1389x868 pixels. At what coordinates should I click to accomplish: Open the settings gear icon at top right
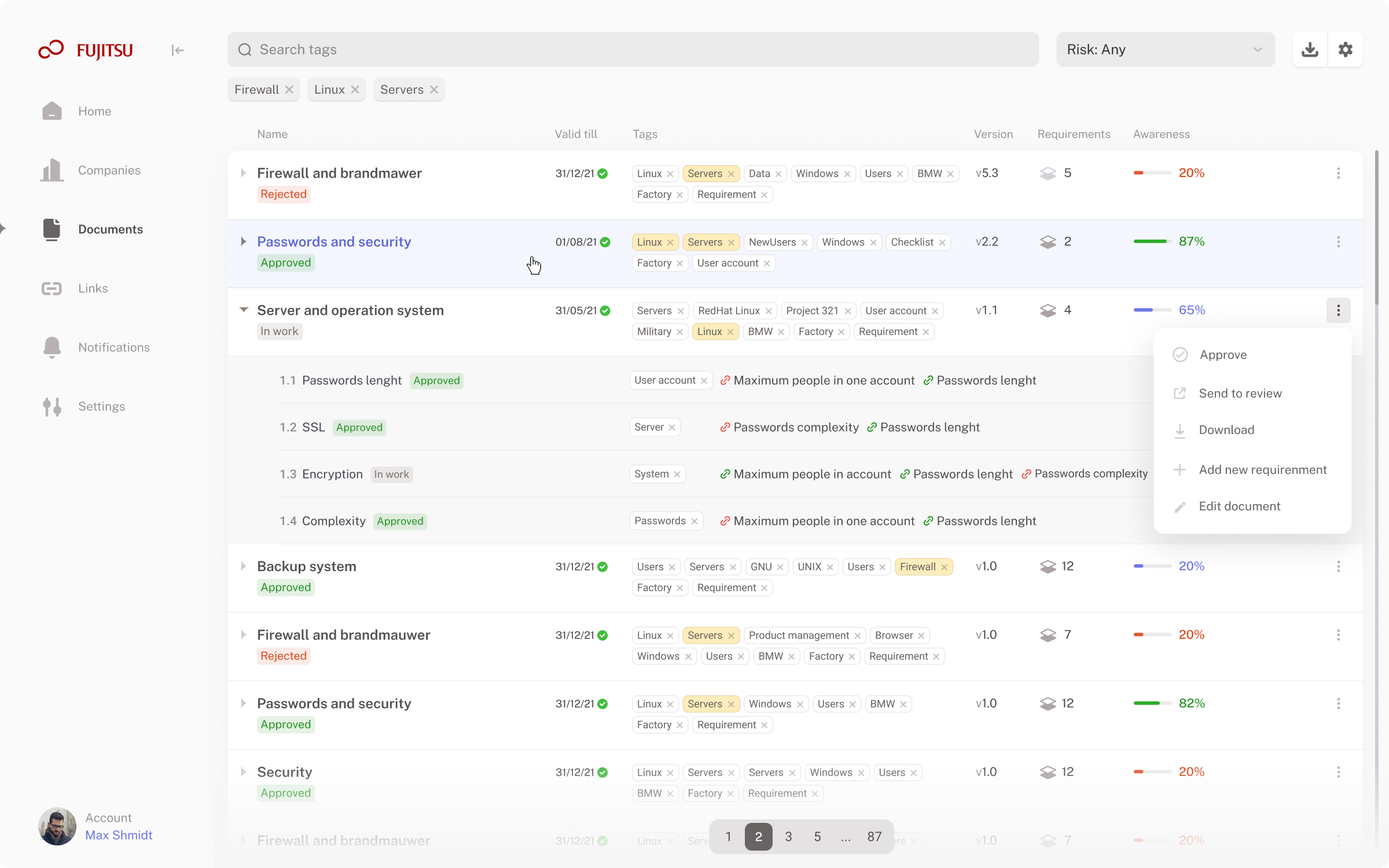pyautogui.click(x=1345, y=50)
